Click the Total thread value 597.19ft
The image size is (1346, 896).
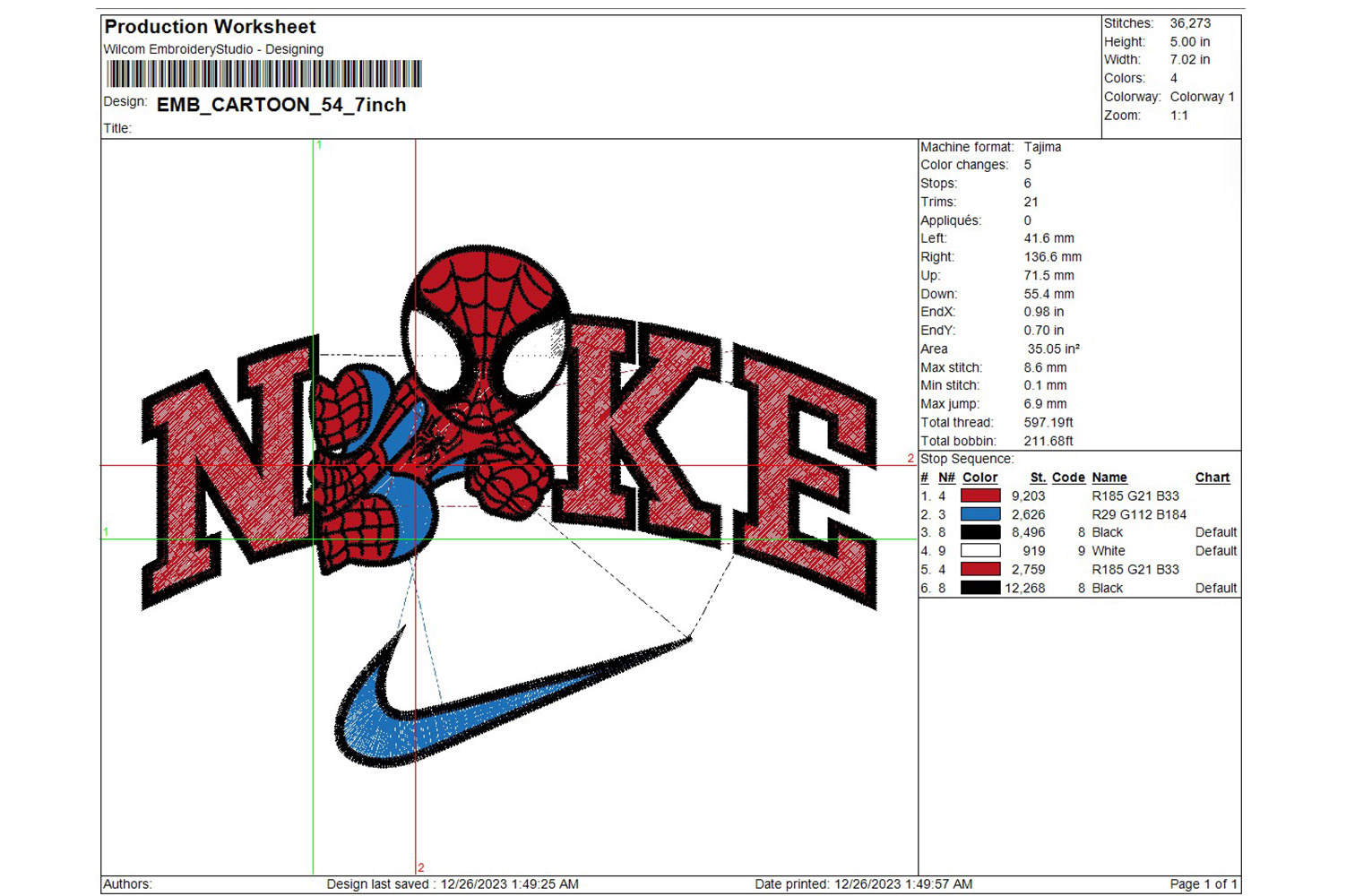click(1048, 423)
